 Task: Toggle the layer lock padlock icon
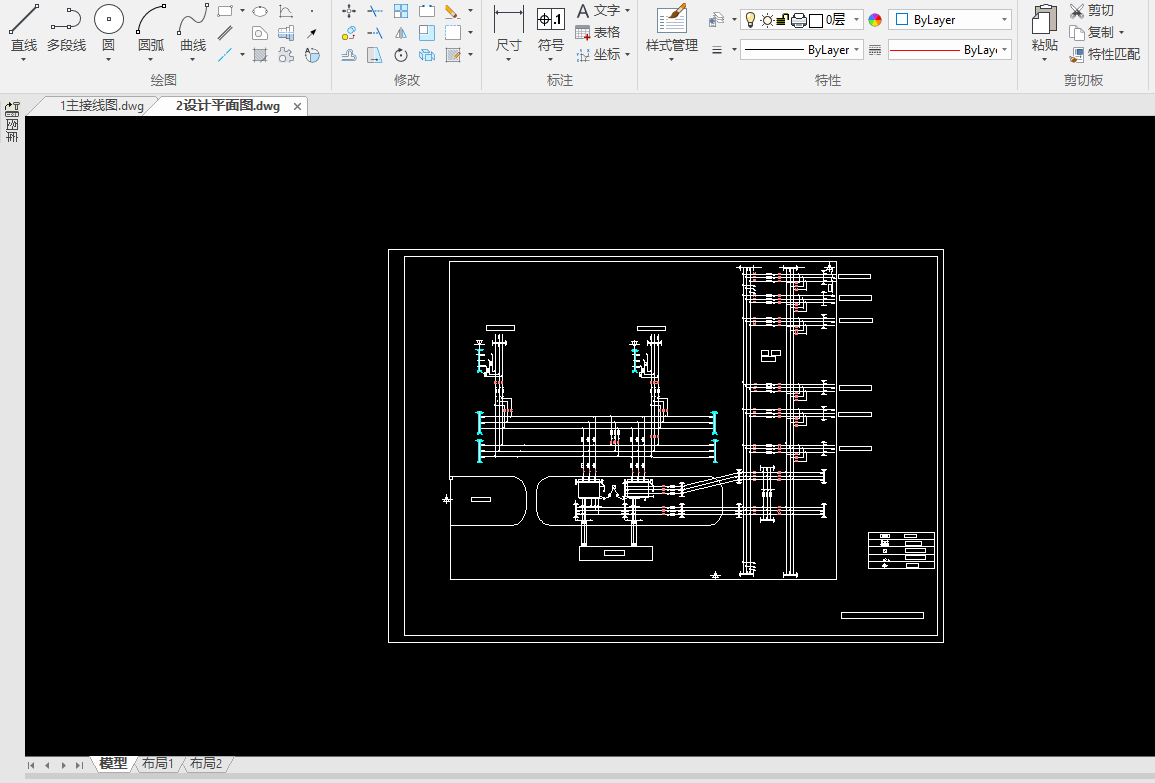click(x=783, y=20)
